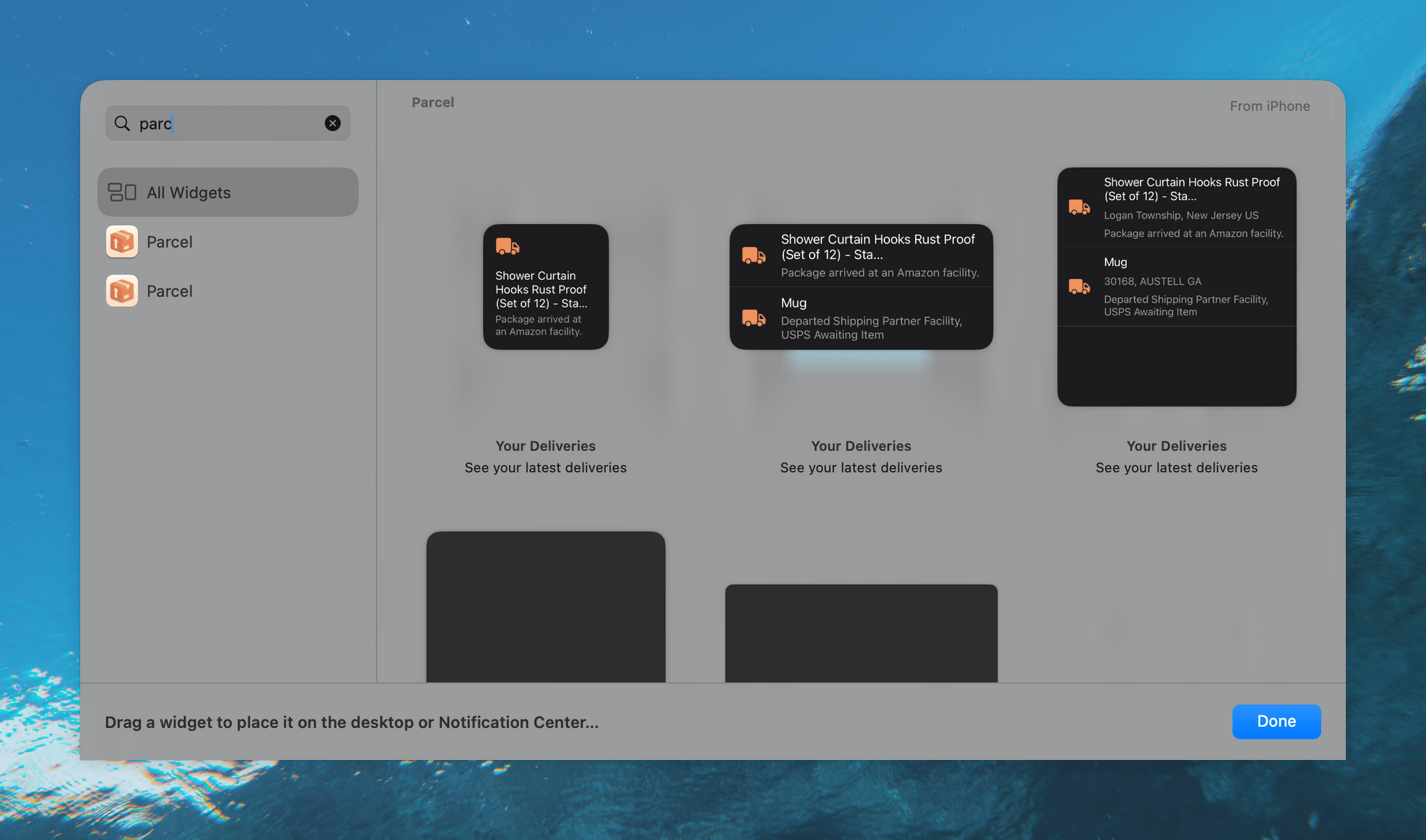Add the medium Your Deliveries widget
Image resolution: width=1426 pixels, height=840 pixels.
pyautogui.click(x=861, y=287)
